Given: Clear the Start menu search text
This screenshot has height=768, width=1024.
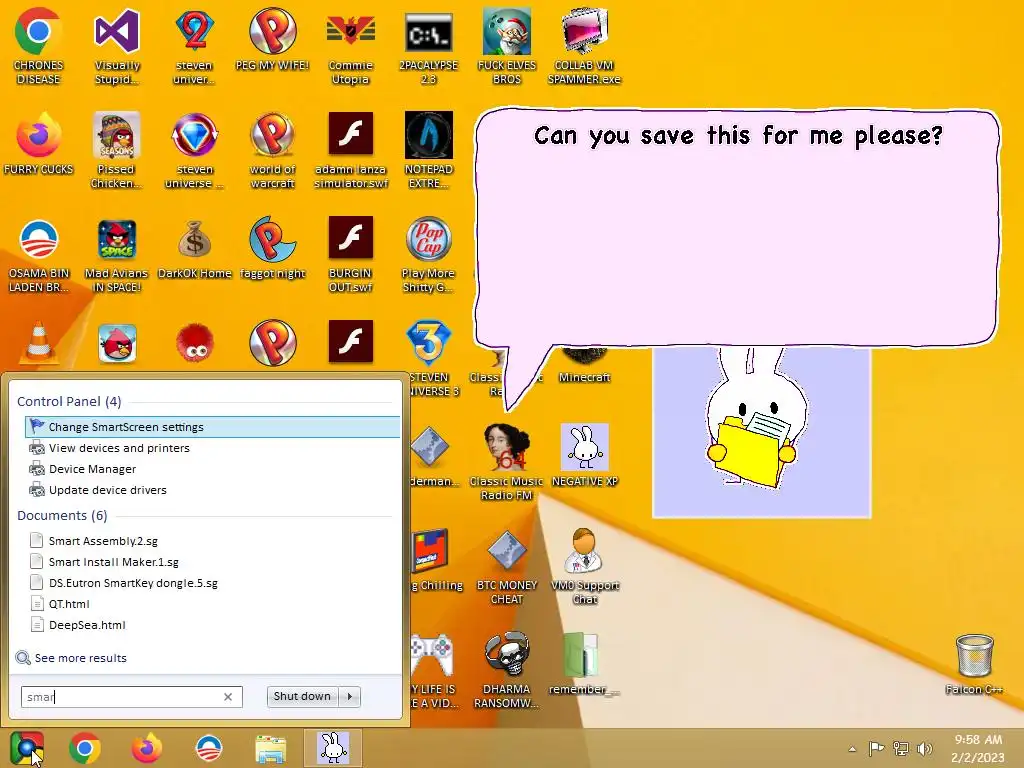Looking at the screenshot, I should tap(228, 697).
